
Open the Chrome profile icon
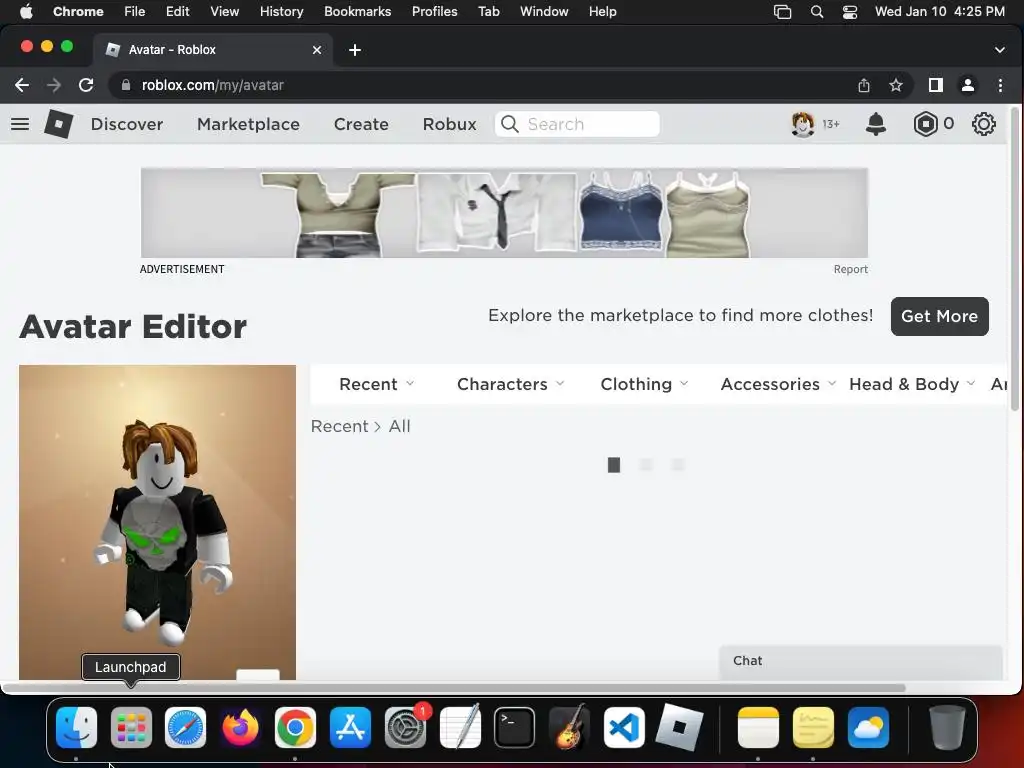tap(968, 85)
